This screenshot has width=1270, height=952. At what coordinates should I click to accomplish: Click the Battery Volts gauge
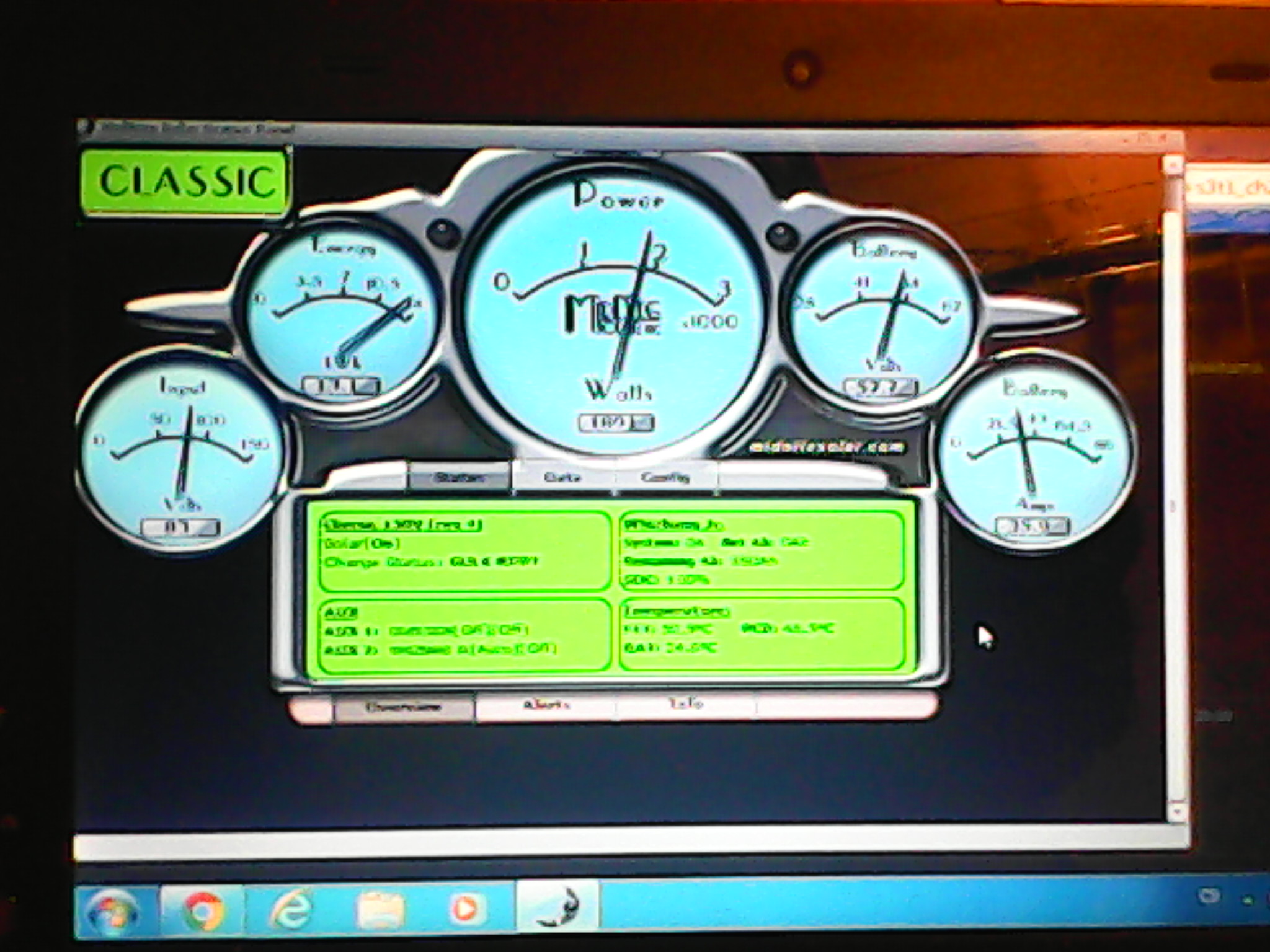(881, 317)
